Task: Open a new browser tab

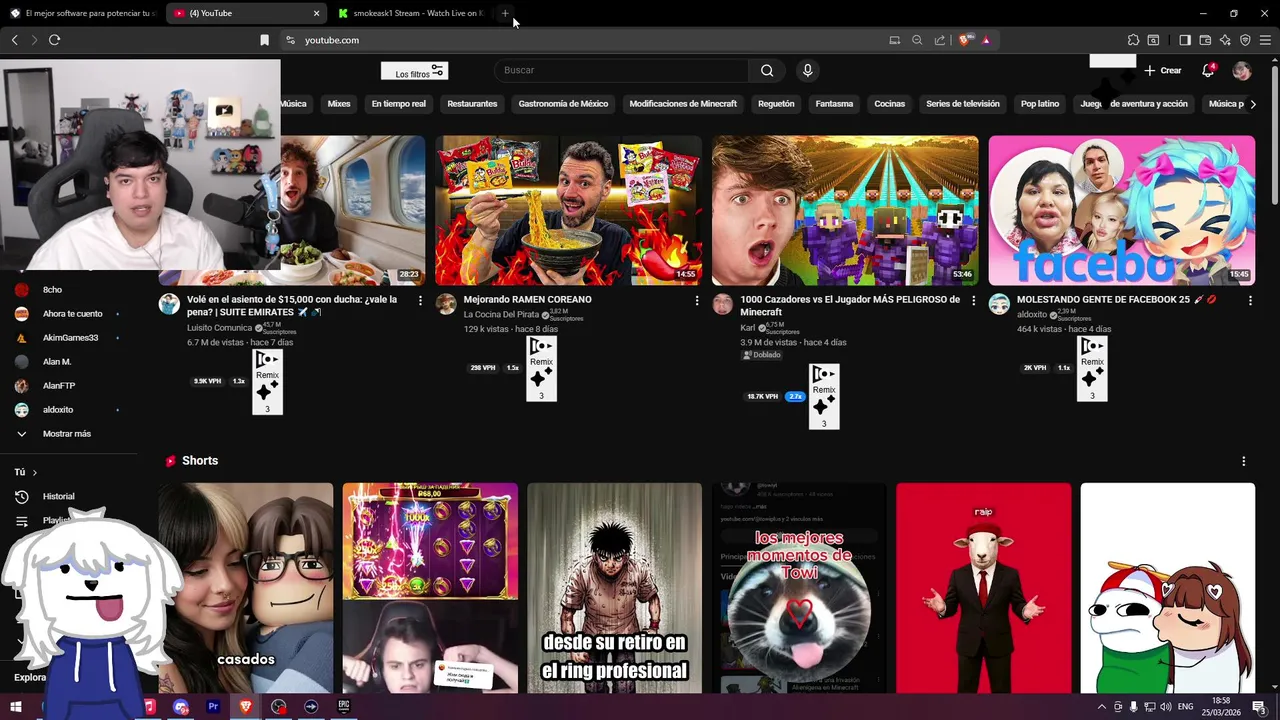Action: [505, 13]
